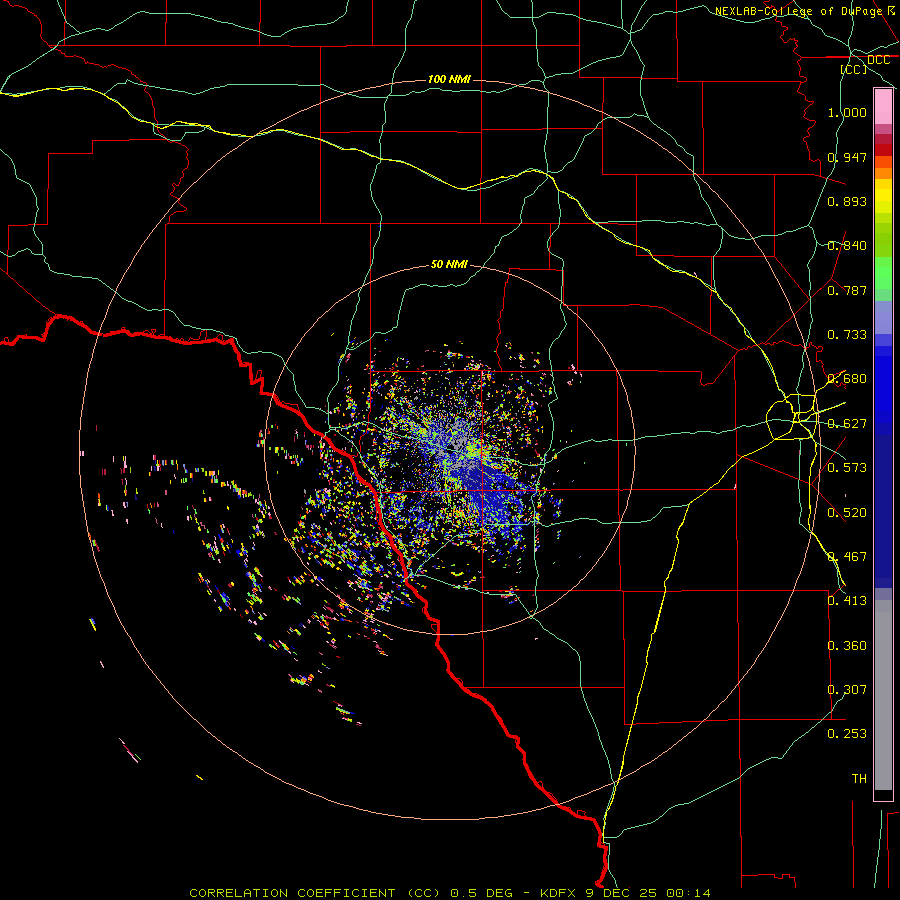Click the 0.573 scale value
This screenshot has width=900, height=900.
click(x=847, y=468)
